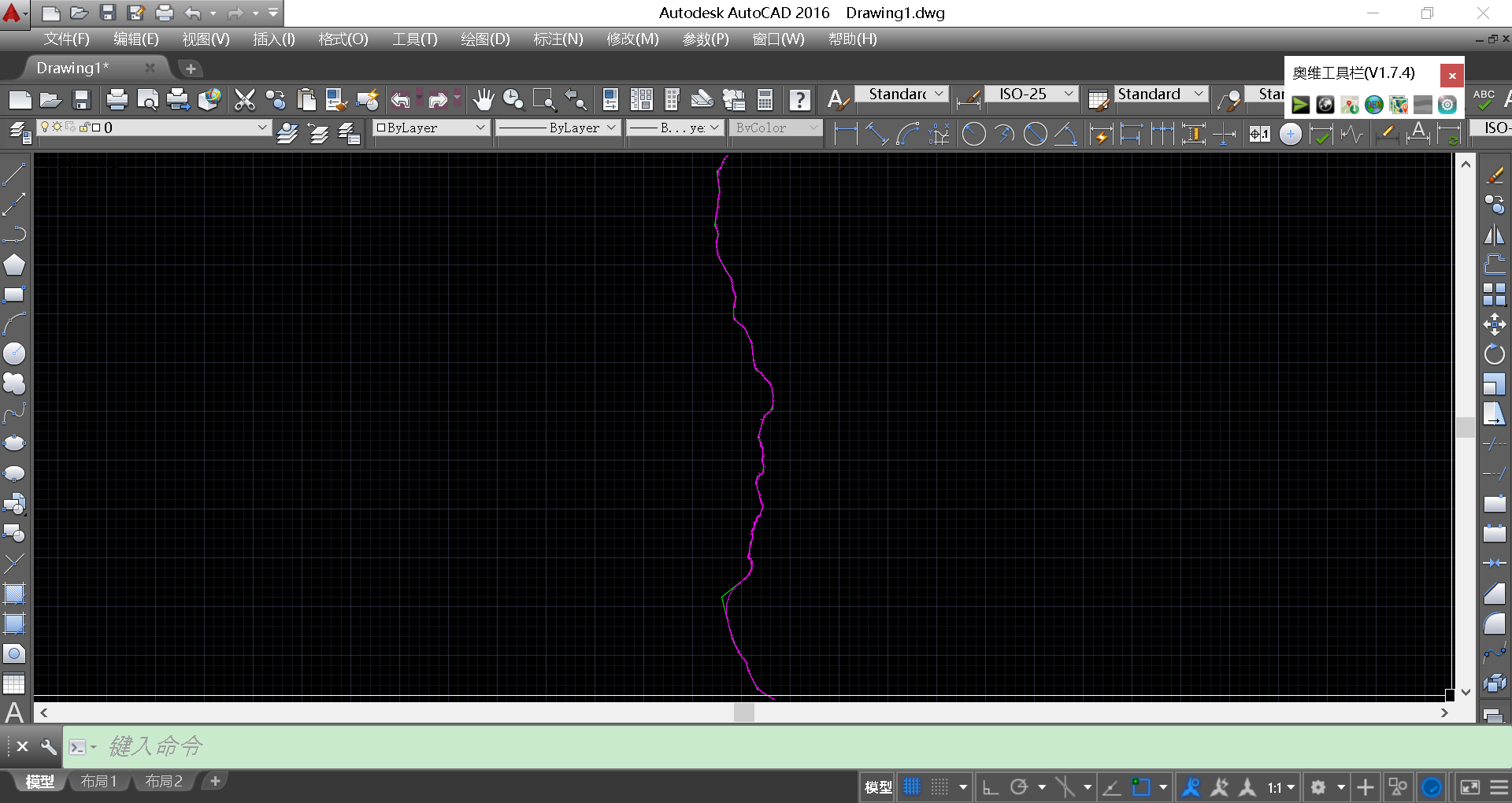Select the Polygon draw tool
Screen dimensions: 1512x803
click(x=14, y=265)
